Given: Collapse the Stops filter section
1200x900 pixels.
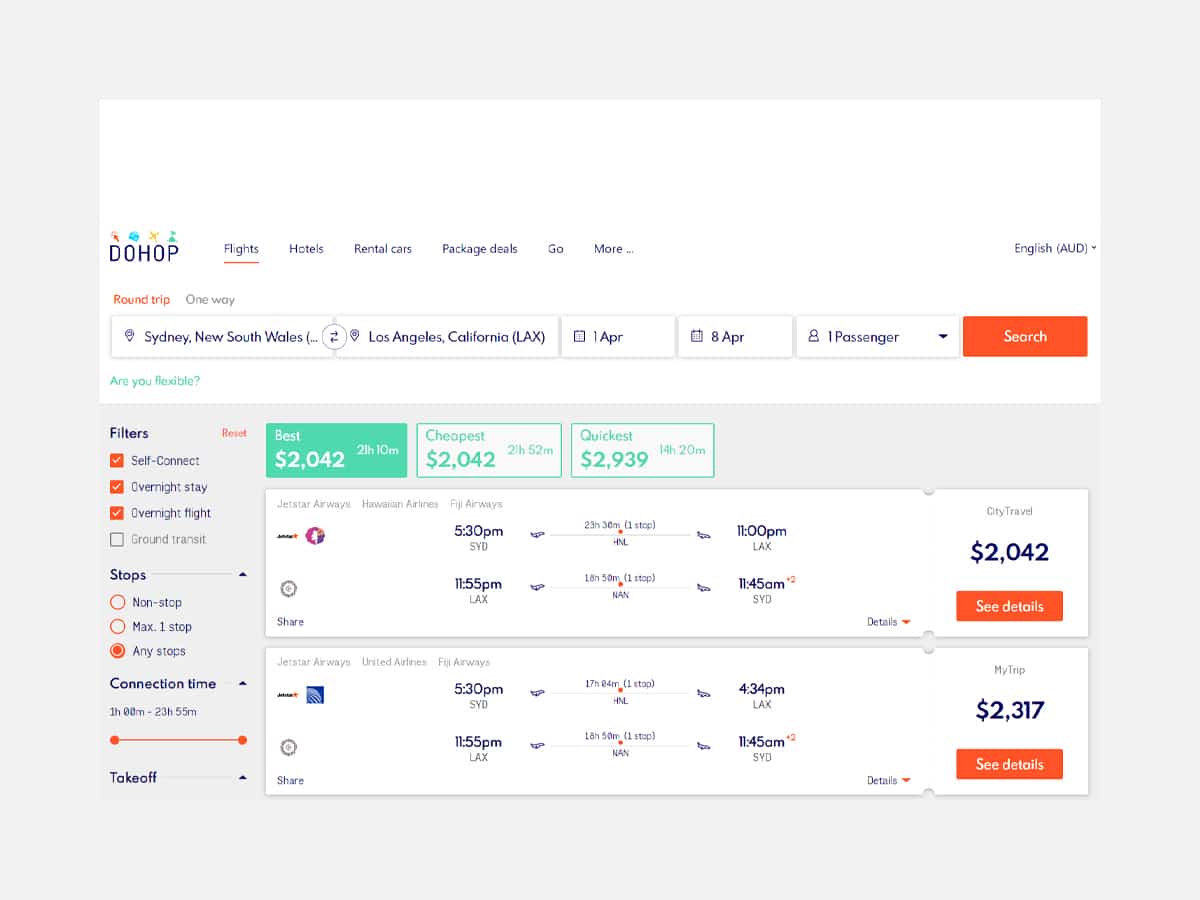Looking at the screenshot, I should click(x=242, y=575).
